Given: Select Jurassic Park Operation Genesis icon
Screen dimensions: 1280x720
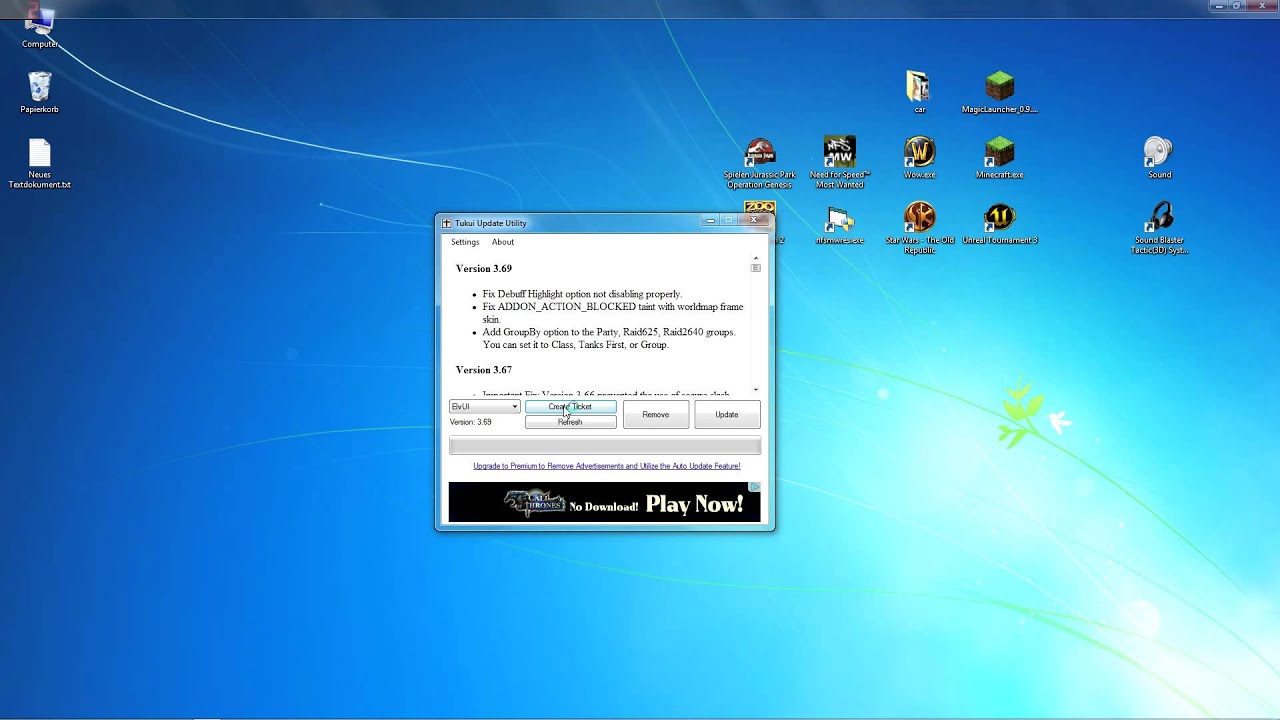Looking at the screenshot, I should (760, 163).
